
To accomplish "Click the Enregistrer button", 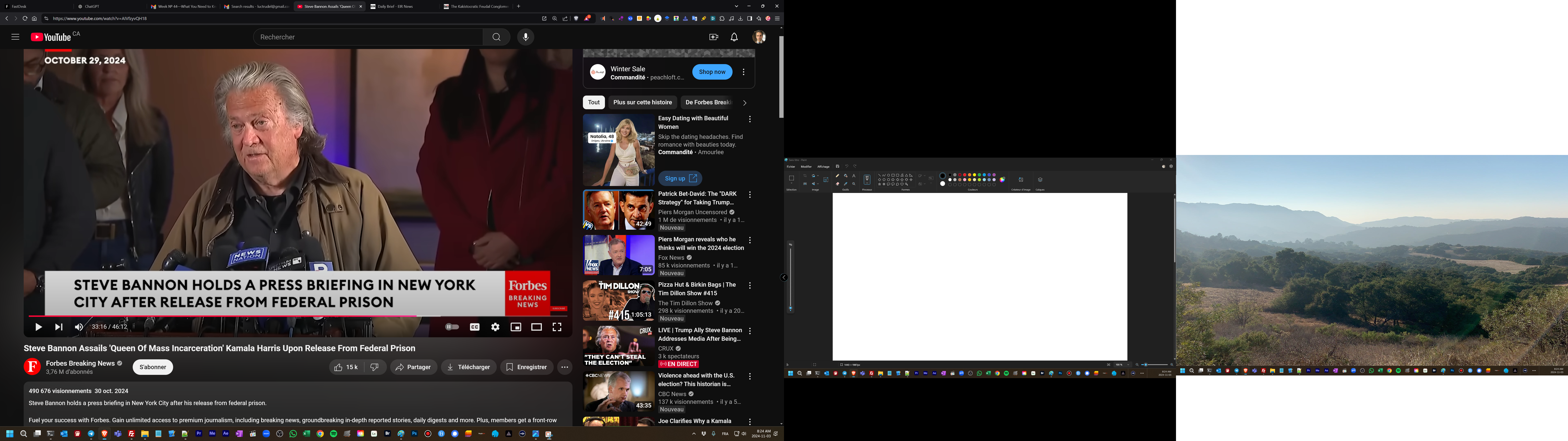I will tap(527, 367).
